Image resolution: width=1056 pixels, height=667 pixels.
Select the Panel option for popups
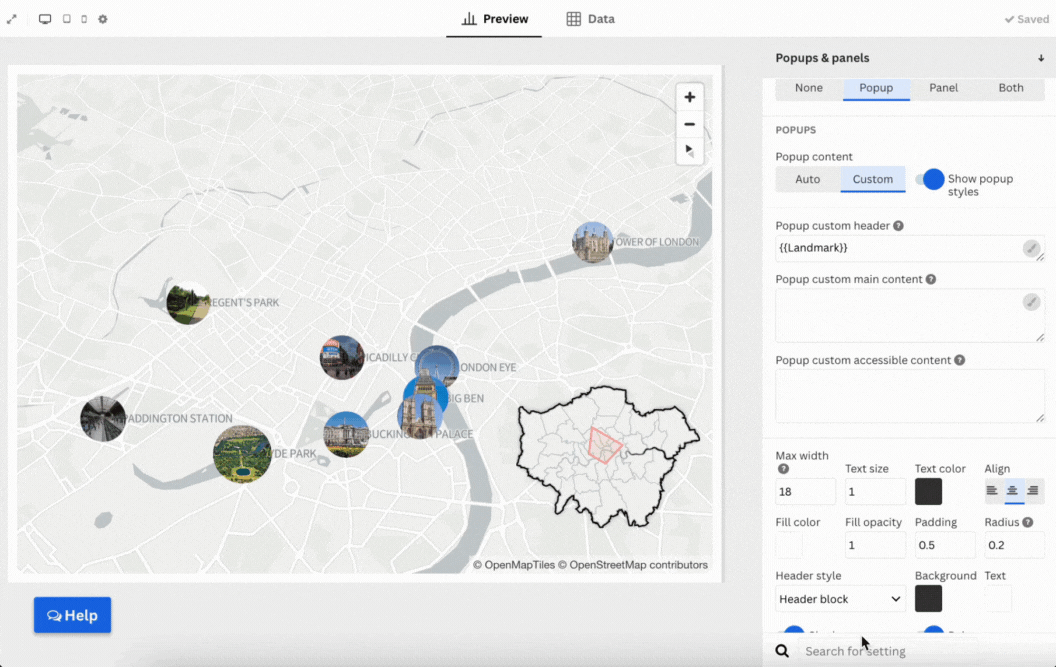(943, 88)
